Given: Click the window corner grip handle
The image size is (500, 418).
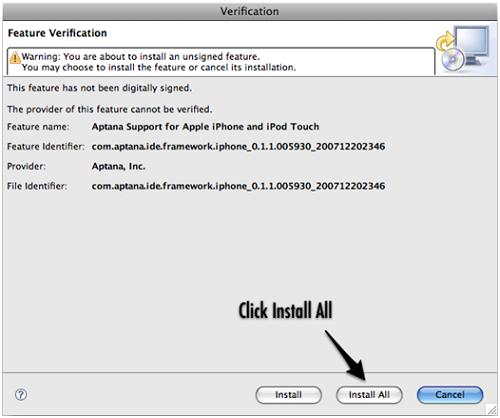Looking at the screenshot, I should coord(492,409).
